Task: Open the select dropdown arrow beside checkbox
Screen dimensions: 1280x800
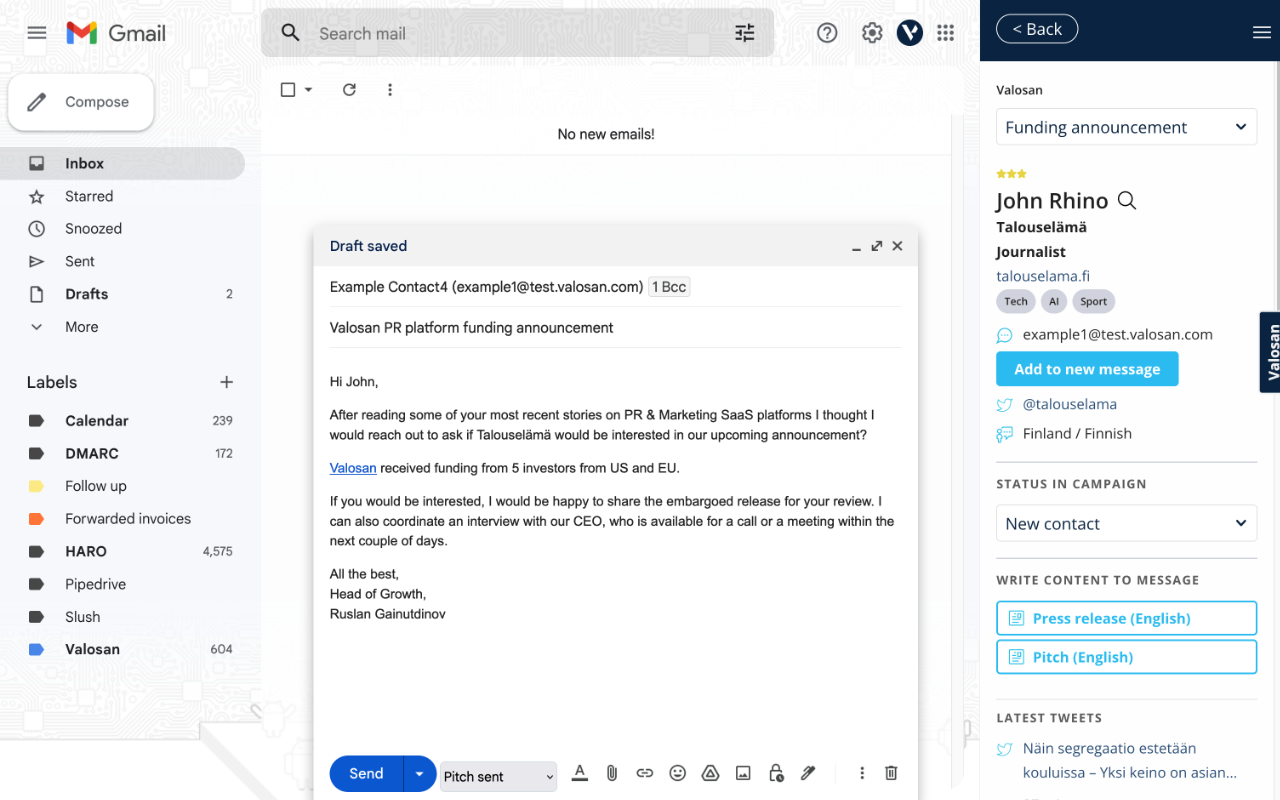Action: [308, 90]
